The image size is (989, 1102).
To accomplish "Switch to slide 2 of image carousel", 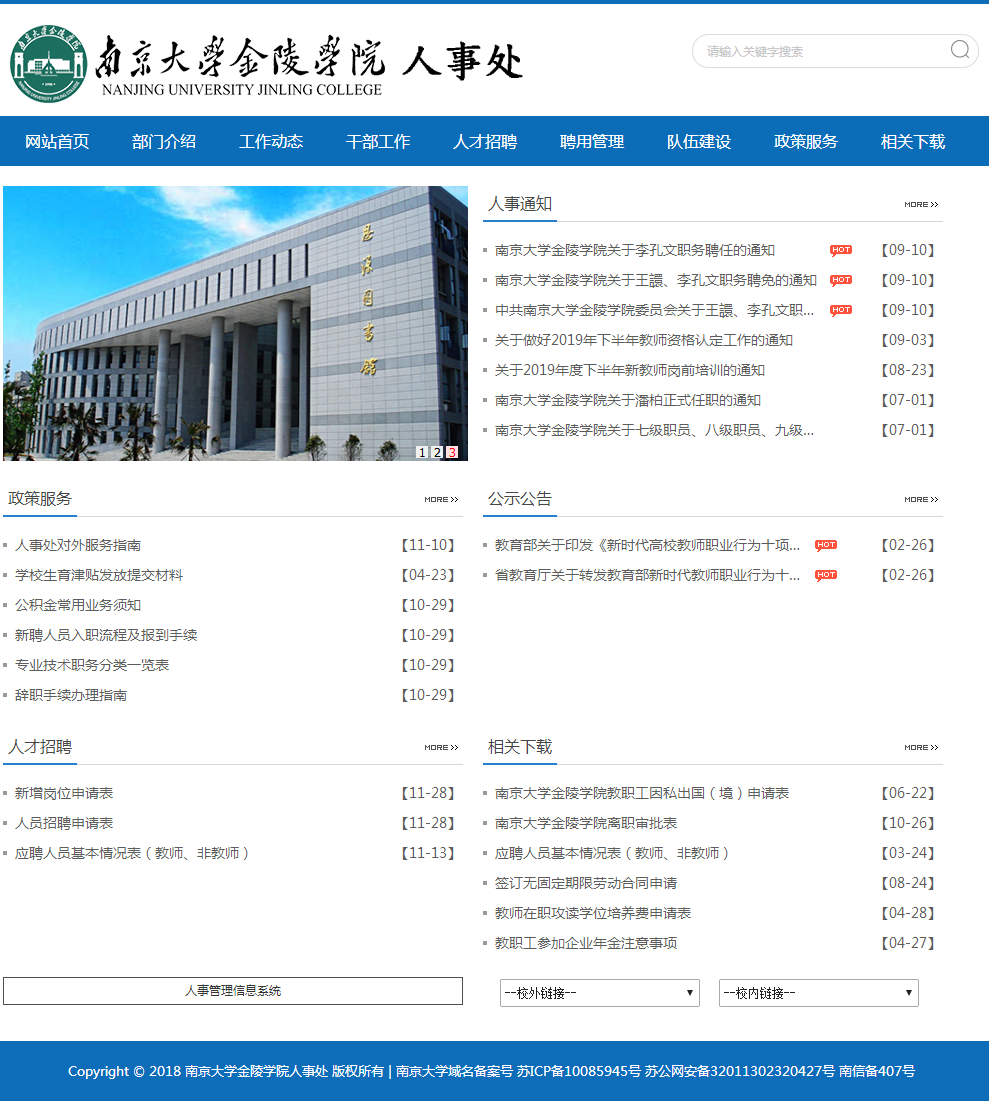I will 437,452.
